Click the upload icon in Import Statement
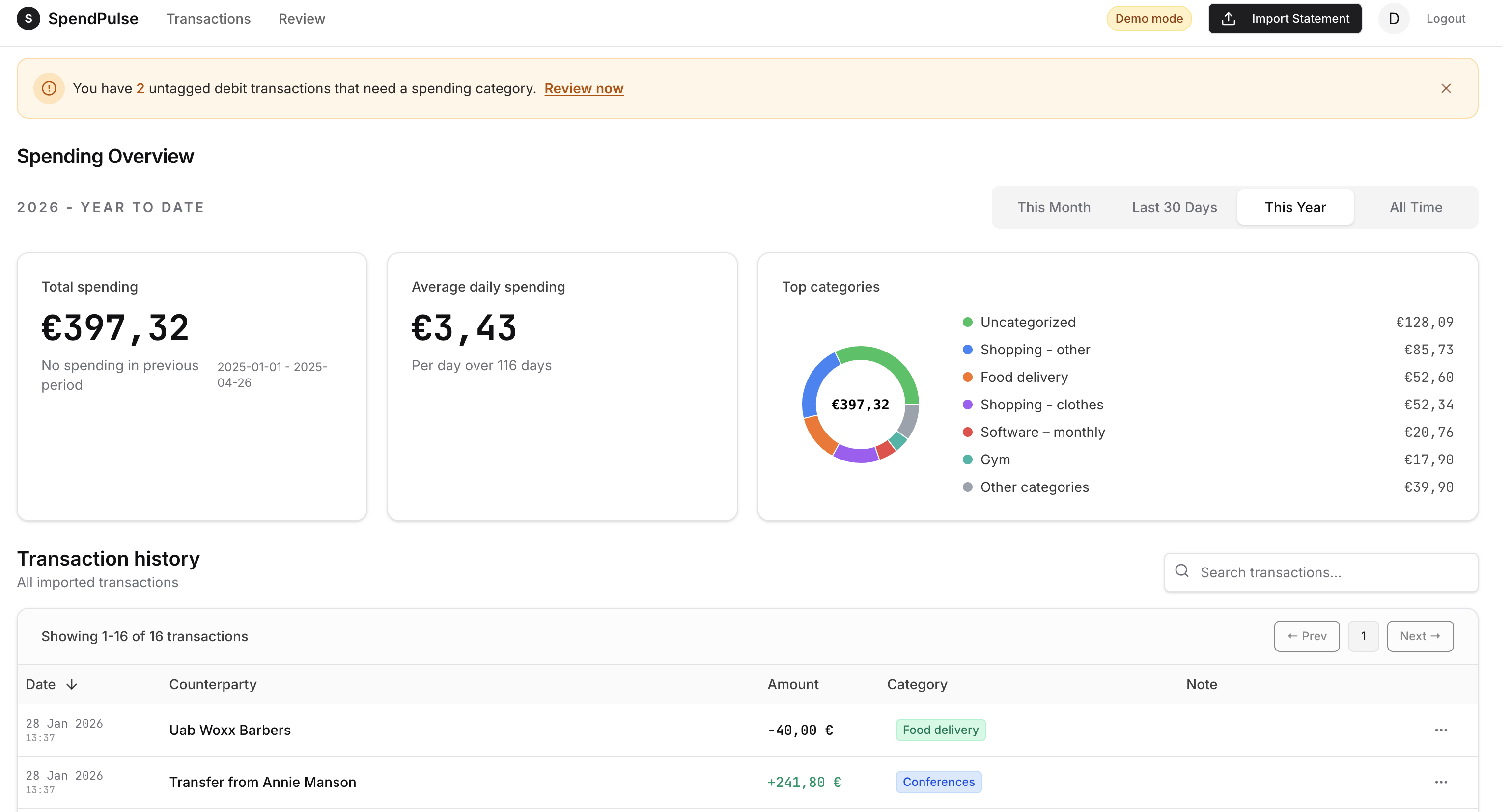This screenshot has width=1512, height=812. pyautogui.click(x=1228, y=19)
